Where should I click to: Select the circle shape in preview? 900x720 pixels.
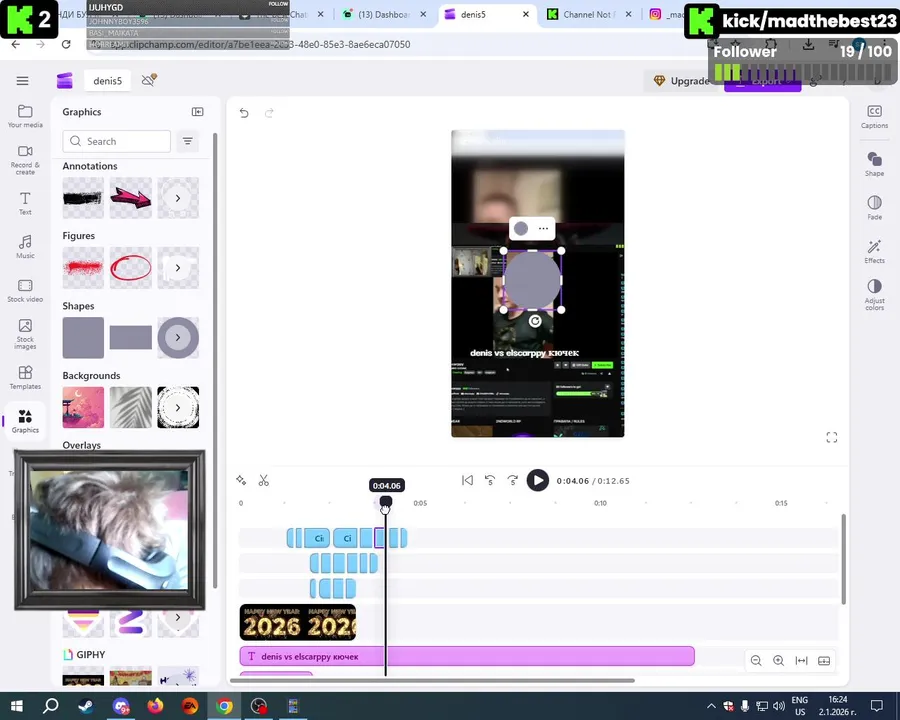(532, 280)
